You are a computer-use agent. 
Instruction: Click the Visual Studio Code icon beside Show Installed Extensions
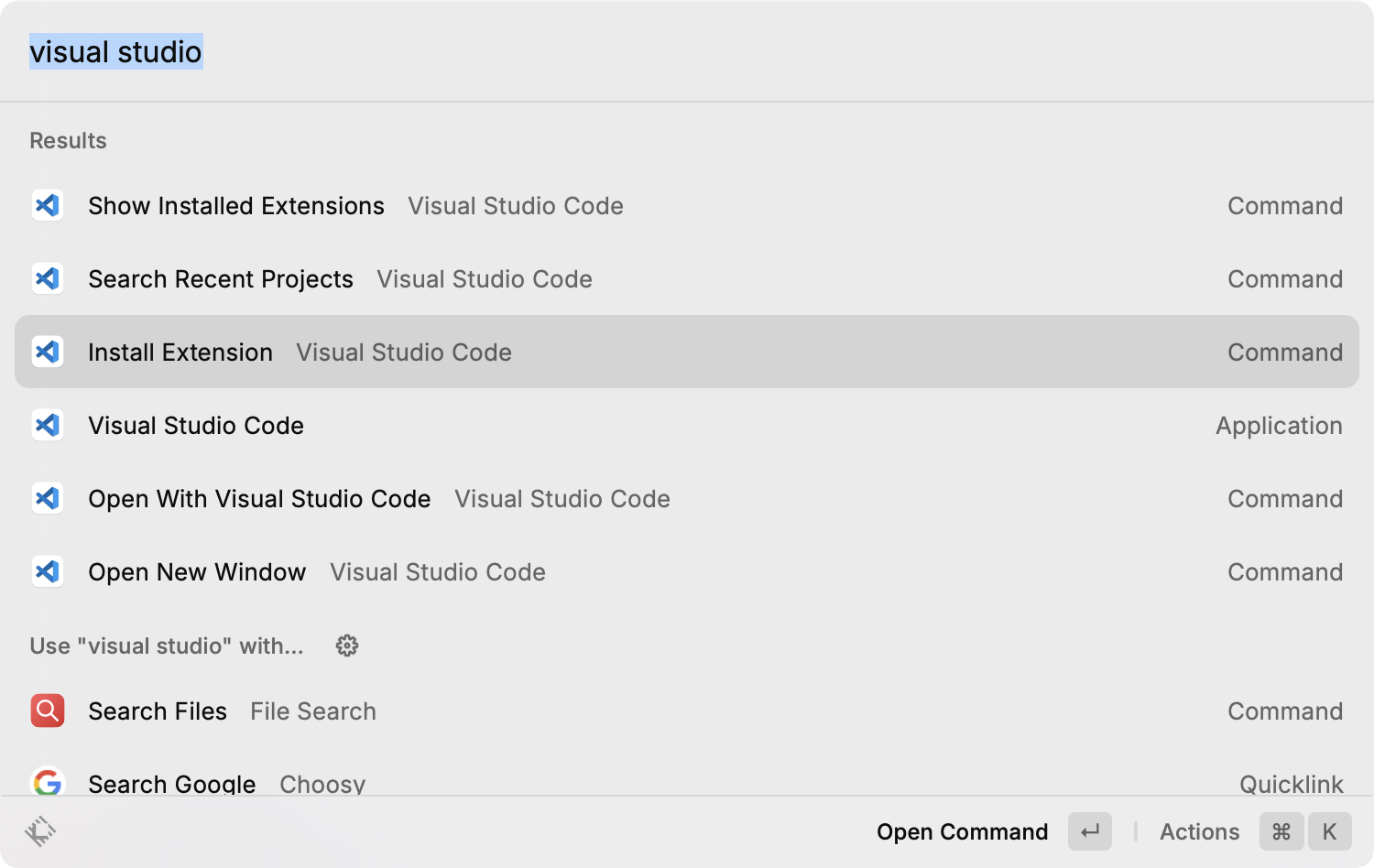(x=47, y=205)
